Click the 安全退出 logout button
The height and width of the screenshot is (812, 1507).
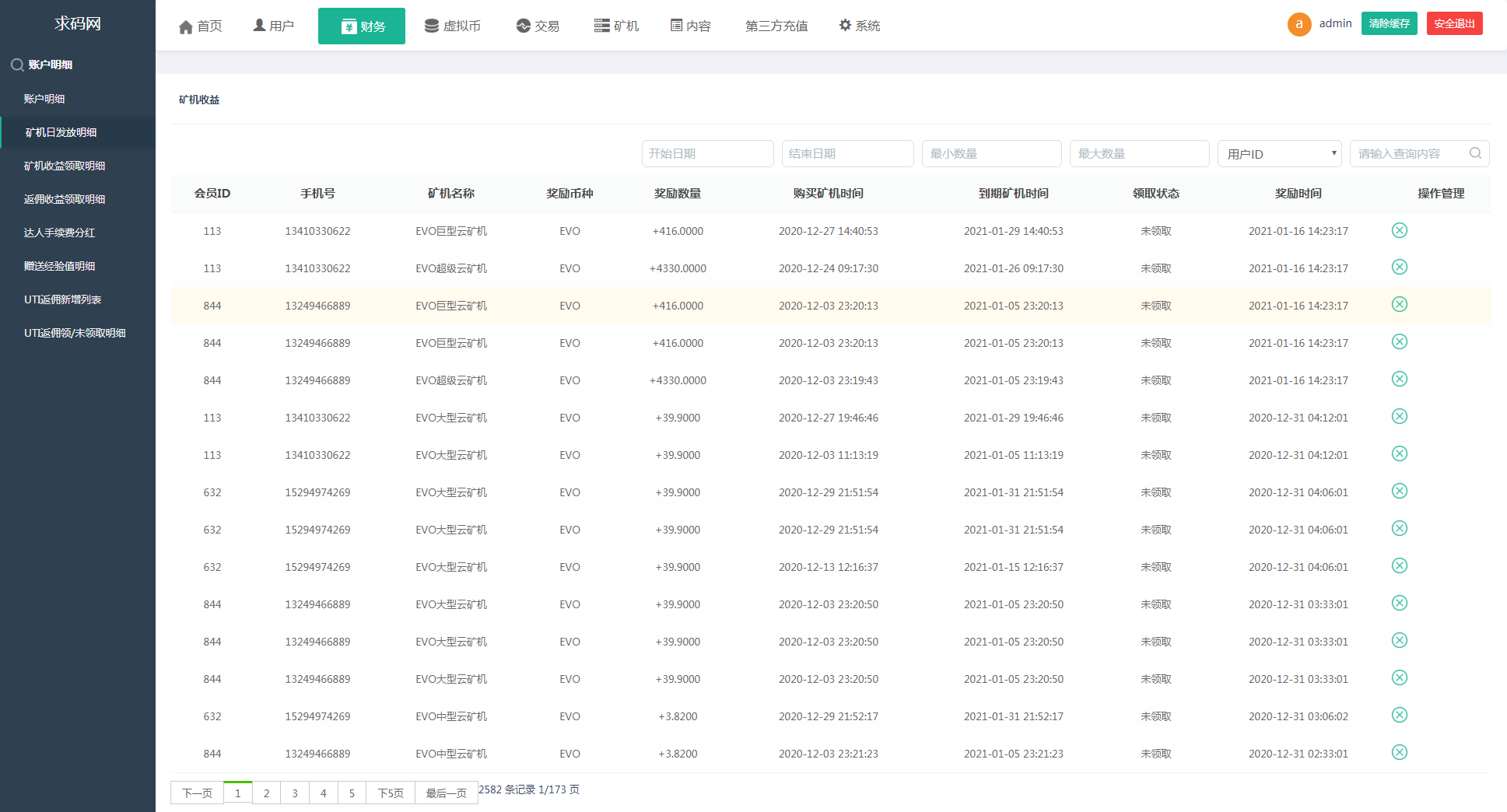1455,23
